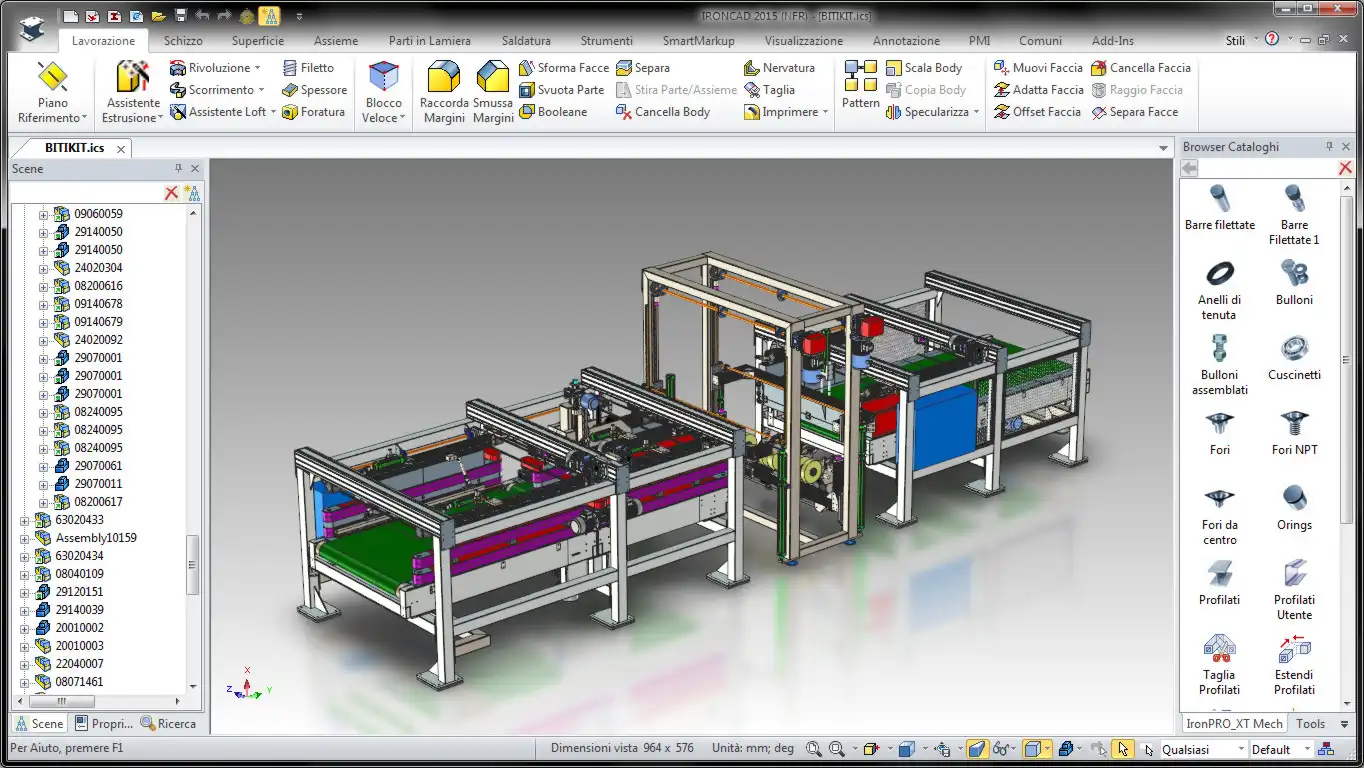Screen dimensions: 1364x768
Task: Choose the Smussa Margini chamfer tool
Action: 492,78
